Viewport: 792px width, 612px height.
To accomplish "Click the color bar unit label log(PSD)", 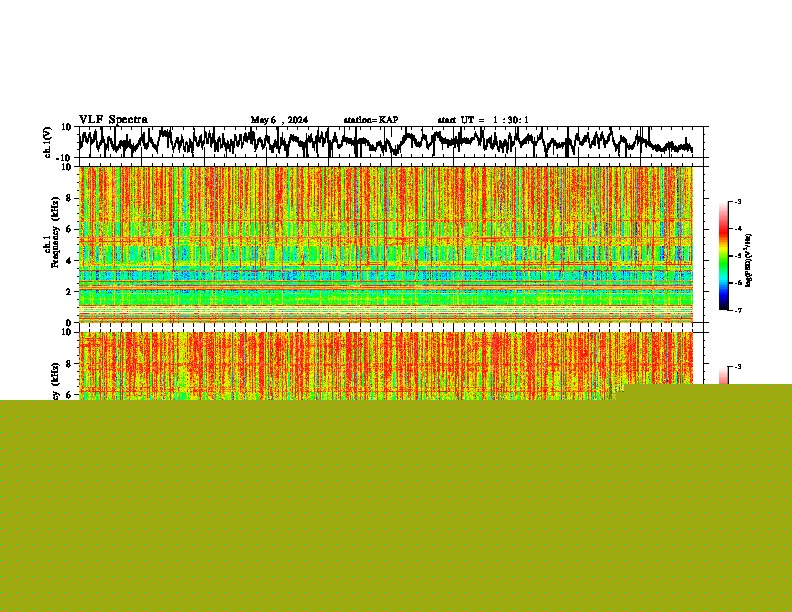I will pos(749,261).
